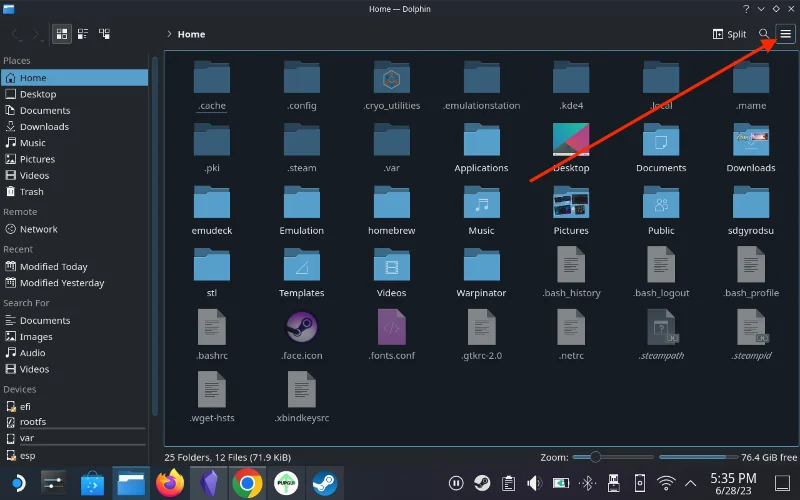Open the application launcher menu
The height and width of the screenshot is (500, 800).
17,483
